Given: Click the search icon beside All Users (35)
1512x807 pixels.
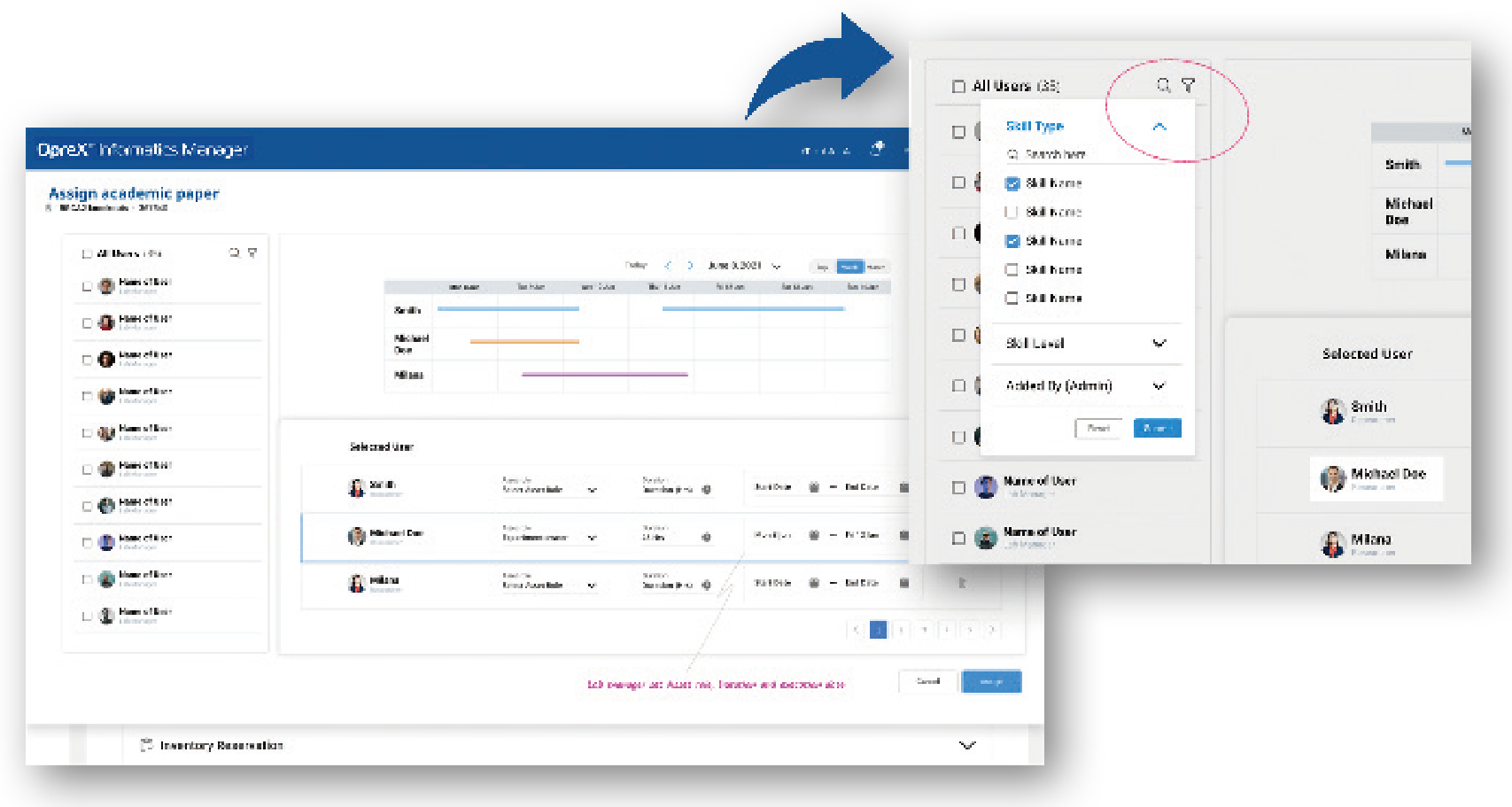Looking at the screenshot, I should click(1164, 85).
